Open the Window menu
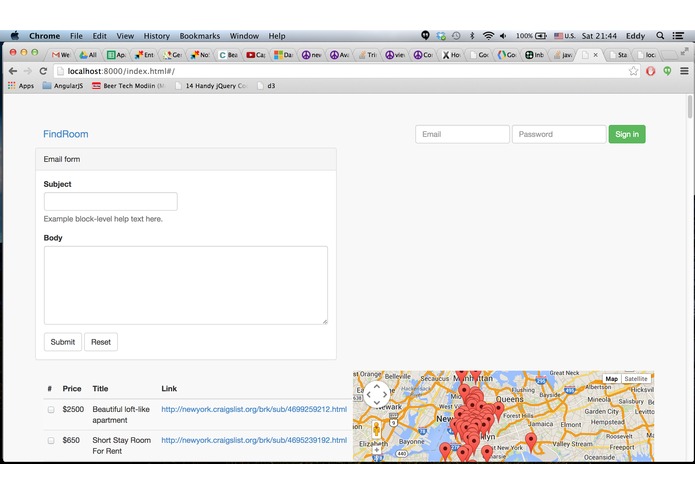This screenshot has height=494, width=695. click(244, 36)
